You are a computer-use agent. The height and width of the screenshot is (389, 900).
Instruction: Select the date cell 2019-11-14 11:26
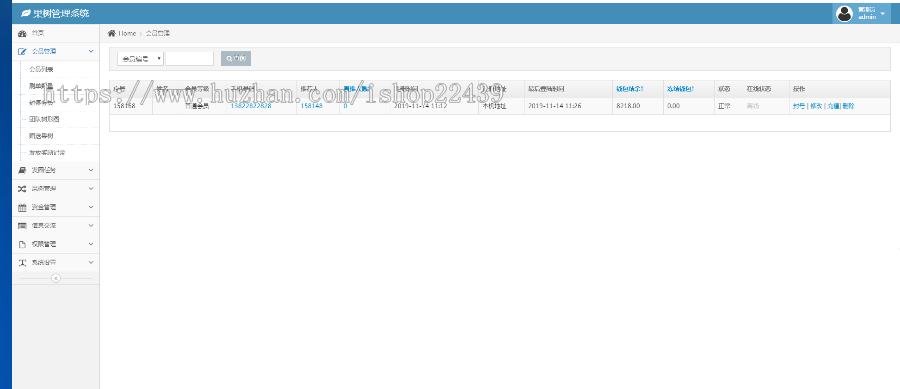point(555,106)
